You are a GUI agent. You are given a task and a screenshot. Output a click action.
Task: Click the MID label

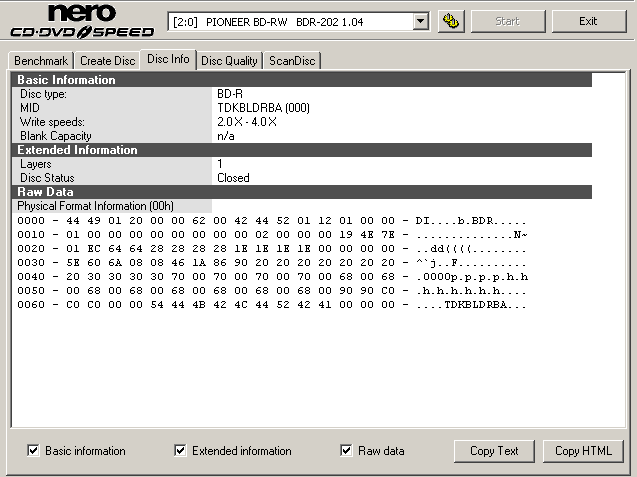point(30,108)
